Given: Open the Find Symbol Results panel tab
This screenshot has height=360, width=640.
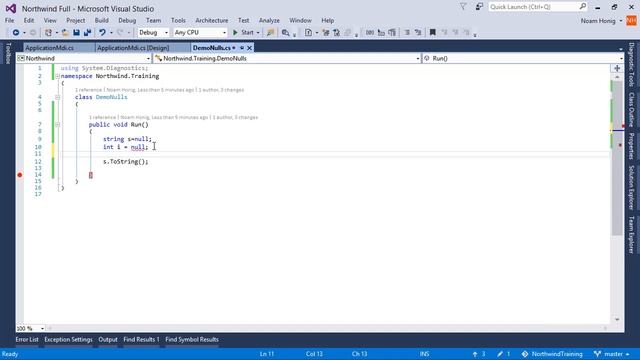Looking at the screenshot, I should (192, 340).
